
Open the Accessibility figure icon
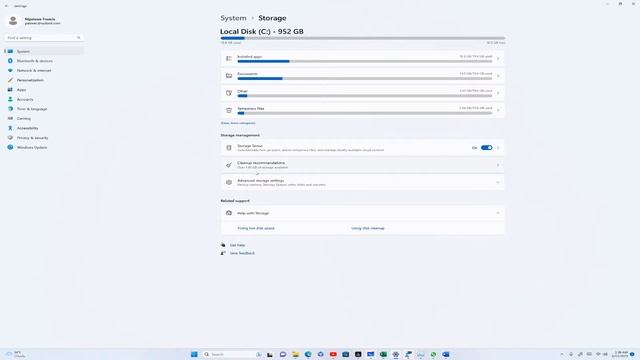[10, 128]
